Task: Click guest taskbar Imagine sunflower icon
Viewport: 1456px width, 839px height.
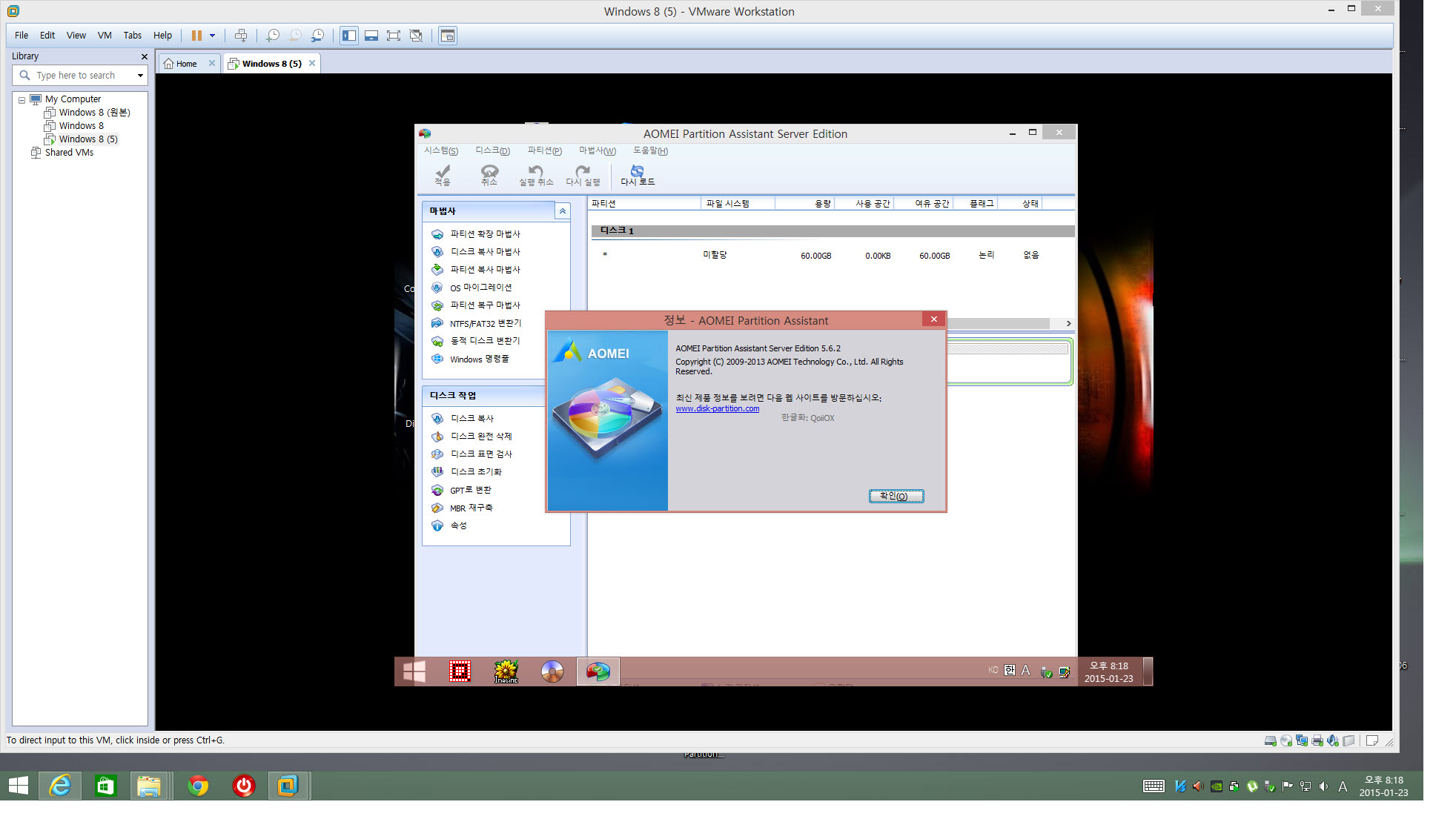Action: (x=506, y=671)
